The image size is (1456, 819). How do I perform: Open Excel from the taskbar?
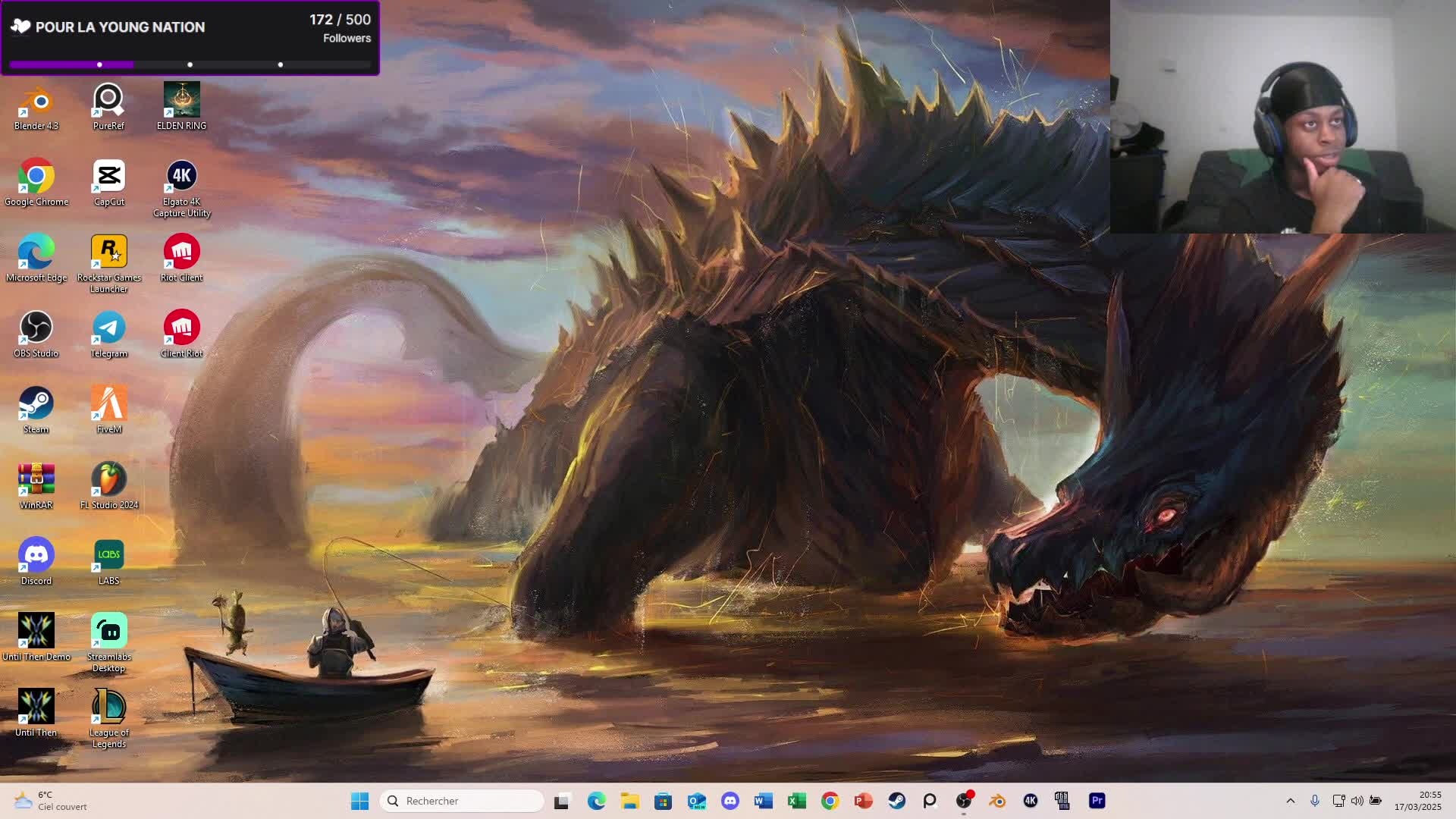click(796, 801)
